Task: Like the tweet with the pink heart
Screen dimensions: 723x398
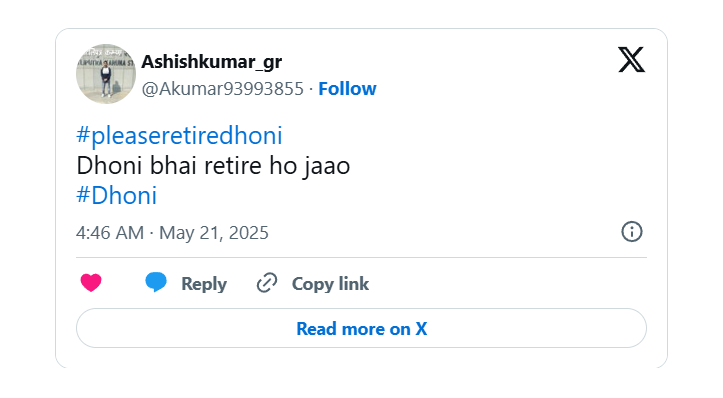Action: (91, 283)
